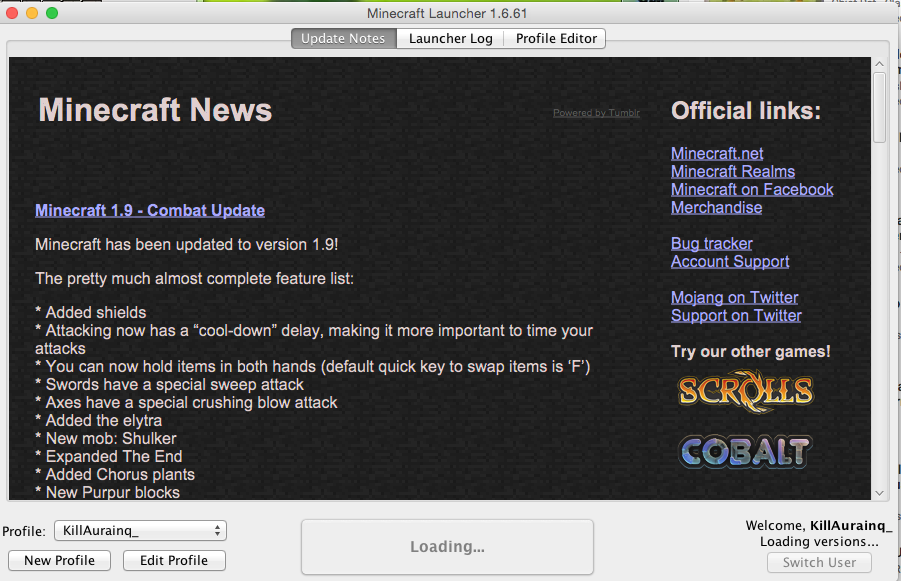
Task: Open the Launcher Log tab
Action: 450,39
